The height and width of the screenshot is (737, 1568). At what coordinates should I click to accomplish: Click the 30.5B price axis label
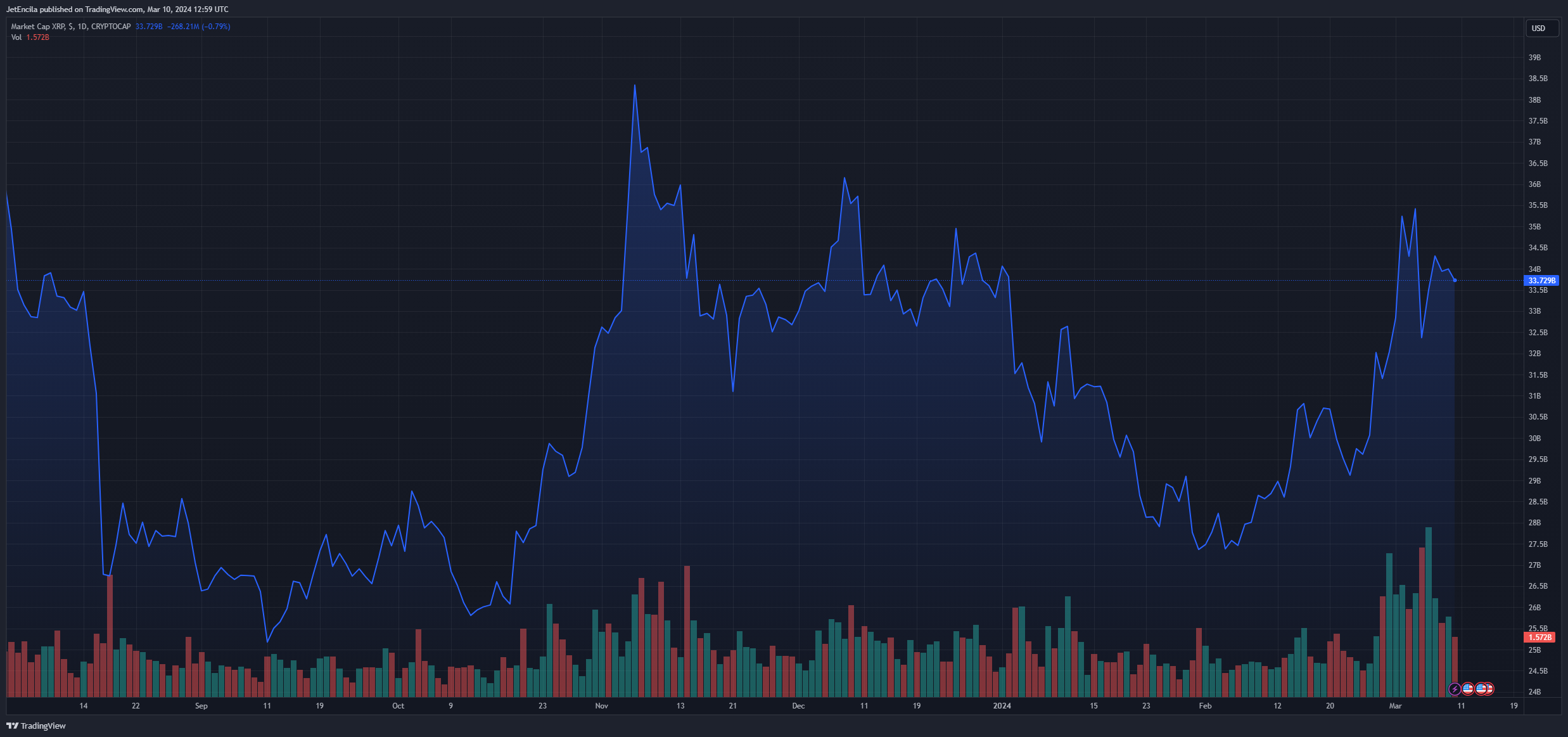(x=1538, y=417)
